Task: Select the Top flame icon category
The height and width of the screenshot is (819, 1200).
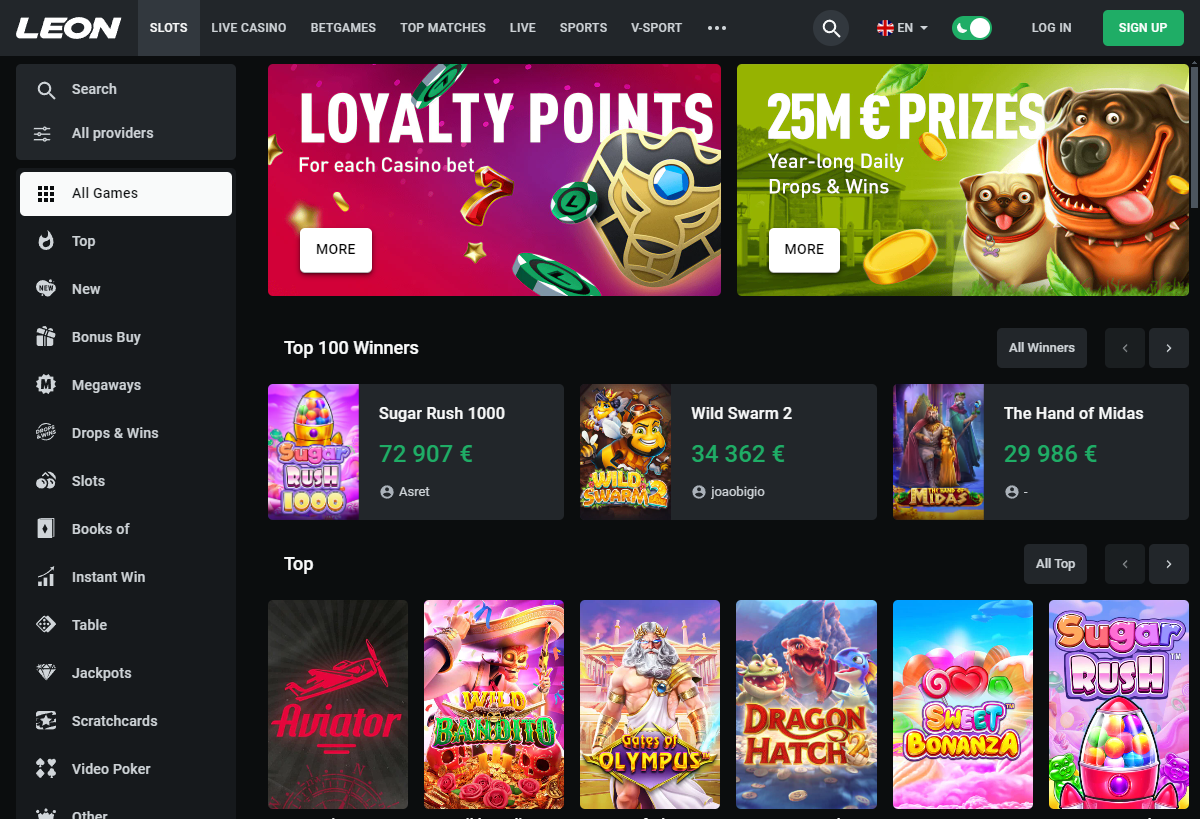Action: (x=45, y=241)
